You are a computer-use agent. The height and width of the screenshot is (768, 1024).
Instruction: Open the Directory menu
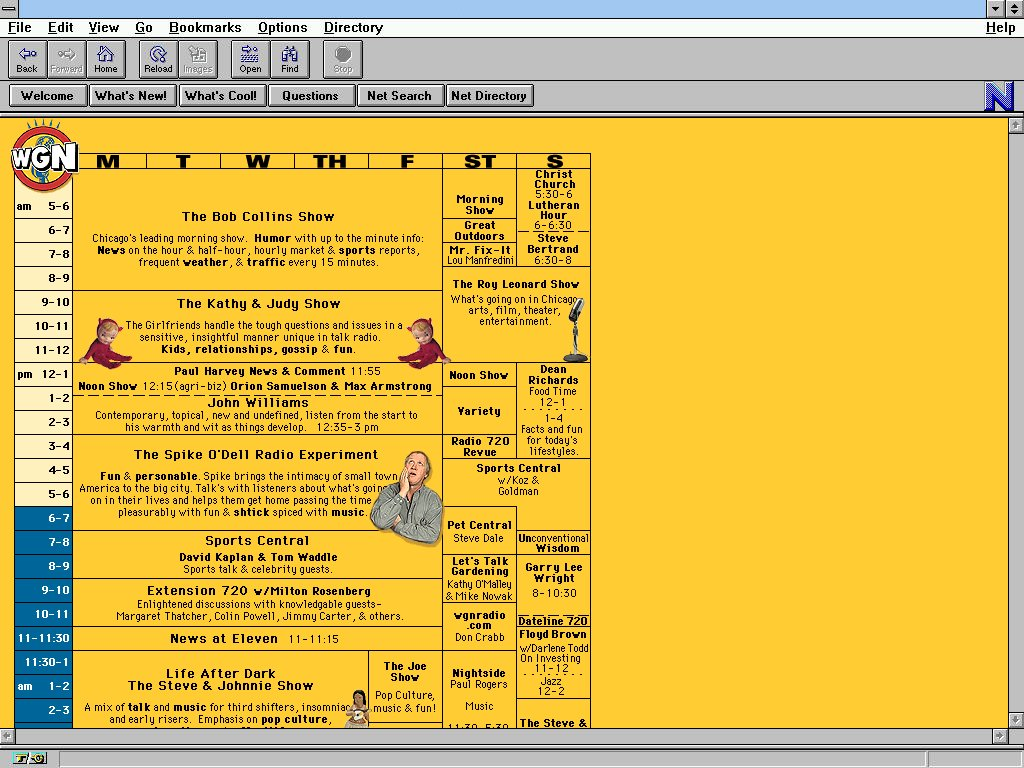tap(353, 27)
